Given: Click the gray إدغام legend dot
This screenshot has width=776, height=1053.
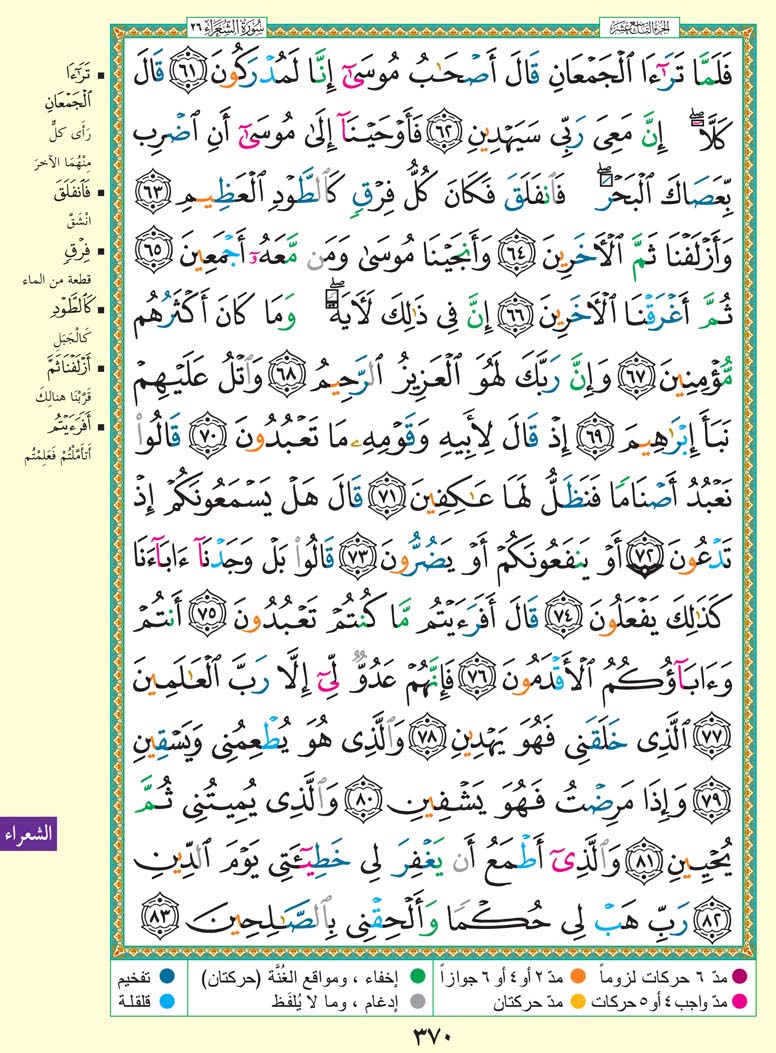Looking at the screenshot, I should 417,997.
